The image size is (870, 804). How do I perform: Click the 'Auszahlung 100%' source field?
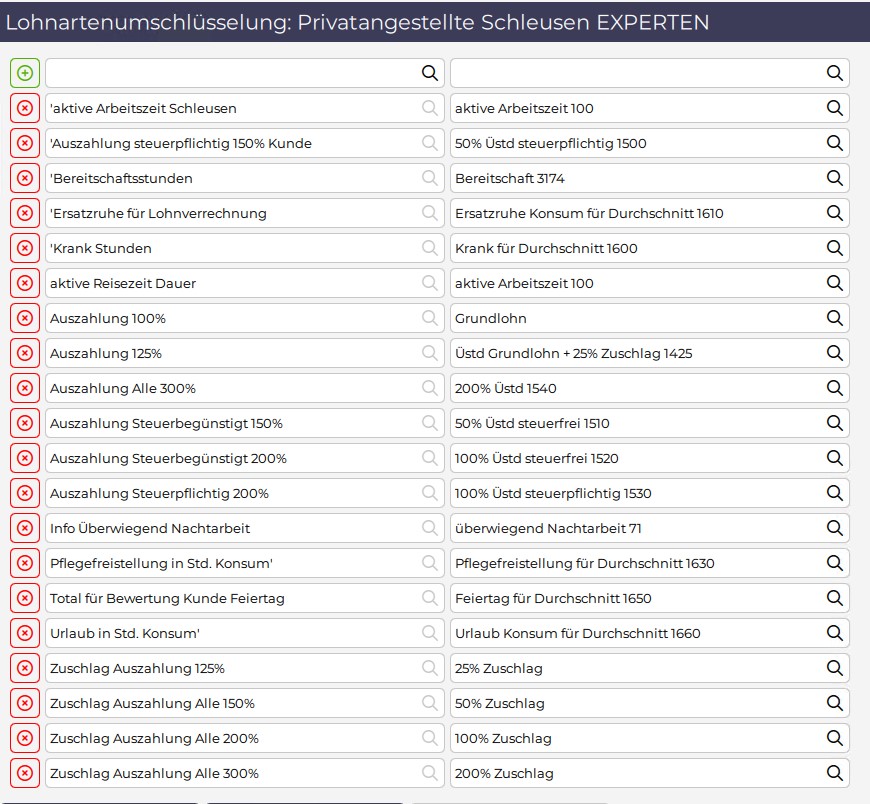tap(245, 317)
